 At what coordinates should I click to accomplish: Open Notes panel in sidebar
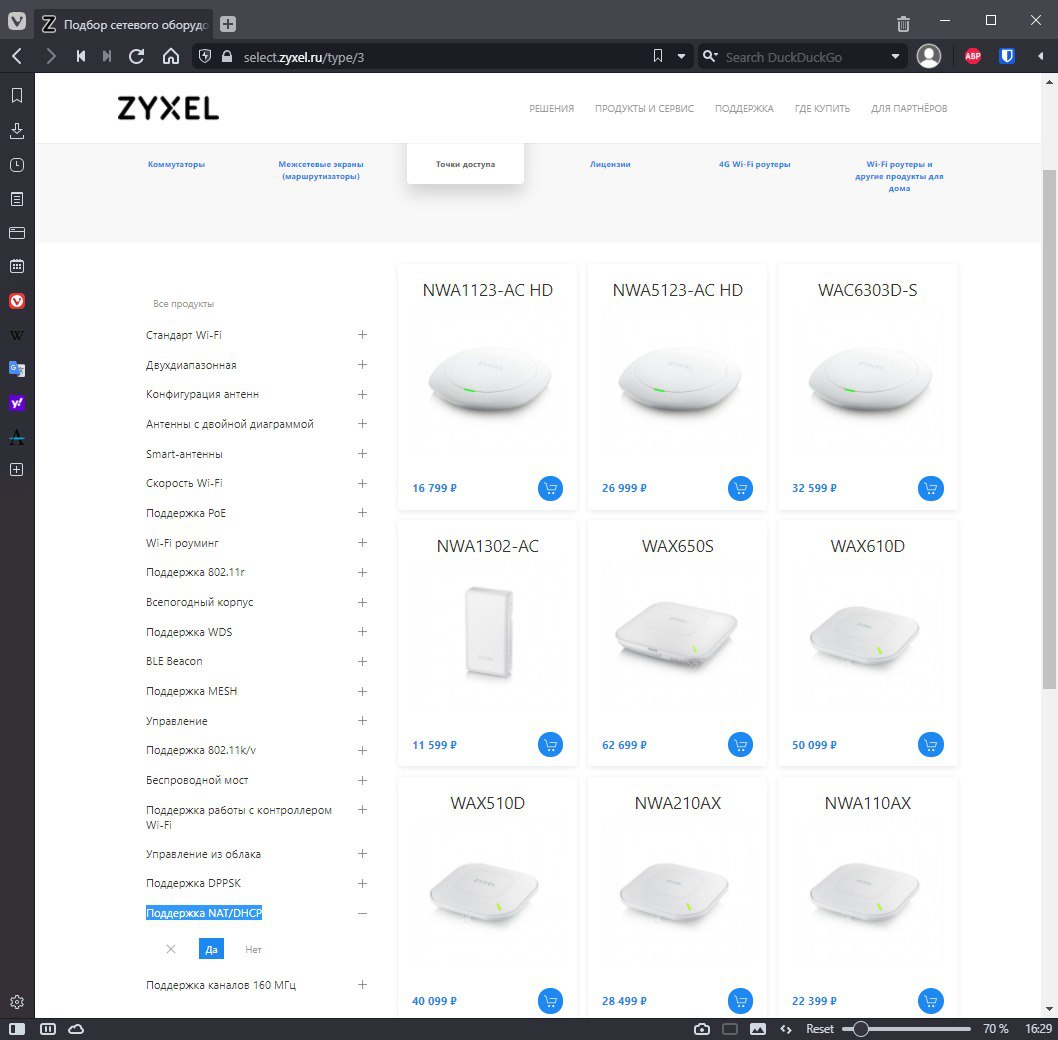[17, 199]
